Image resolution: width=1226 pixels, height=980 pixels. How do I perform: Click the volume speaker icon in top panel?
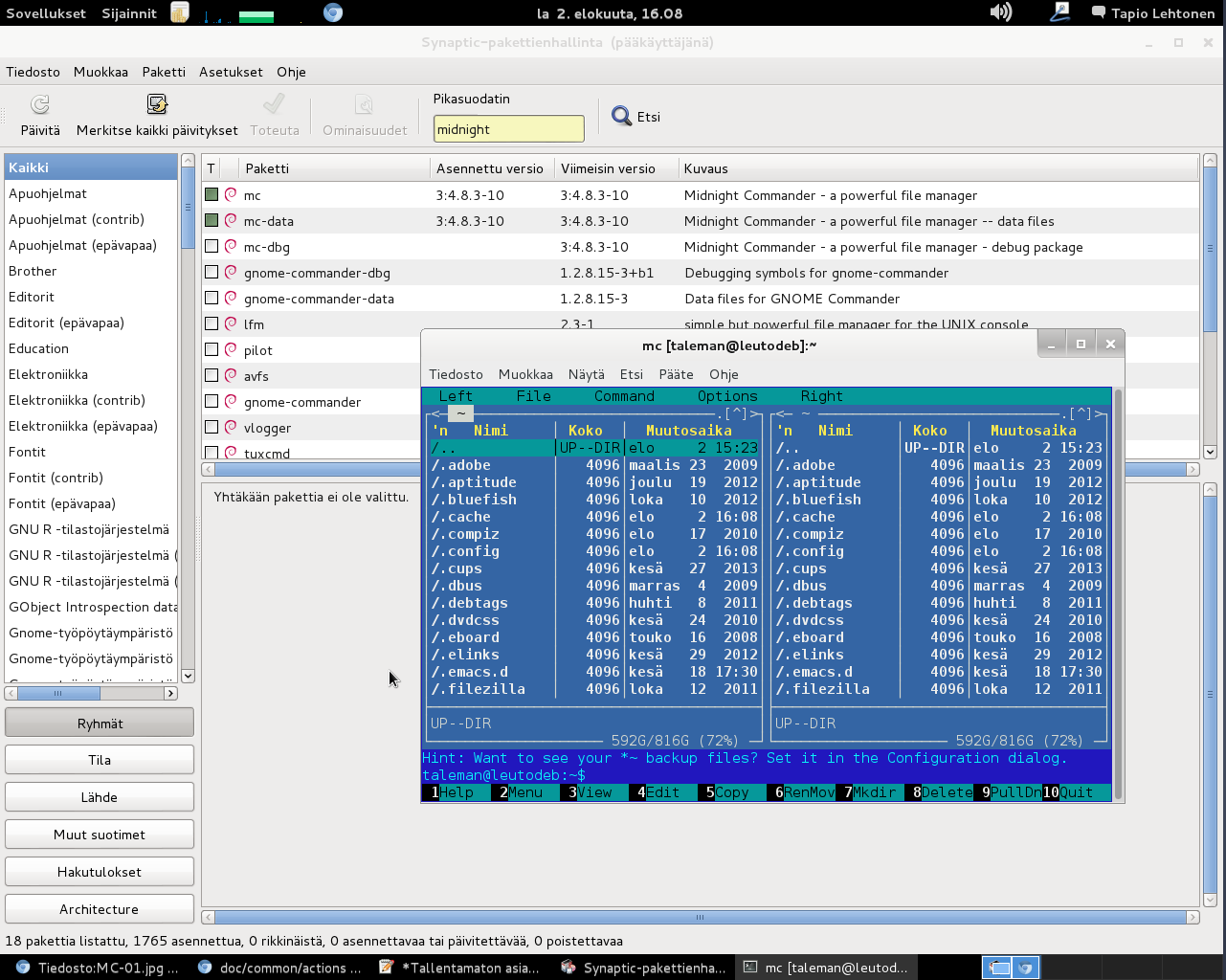[1000, 12]
